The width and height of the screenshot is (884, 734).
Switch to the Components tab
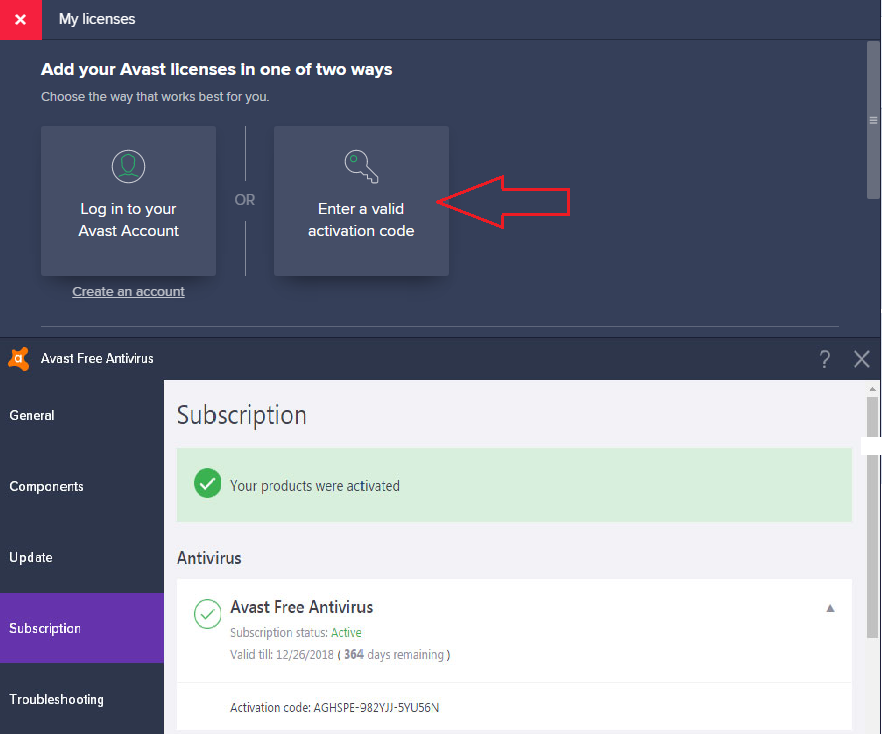click(46, 486)
